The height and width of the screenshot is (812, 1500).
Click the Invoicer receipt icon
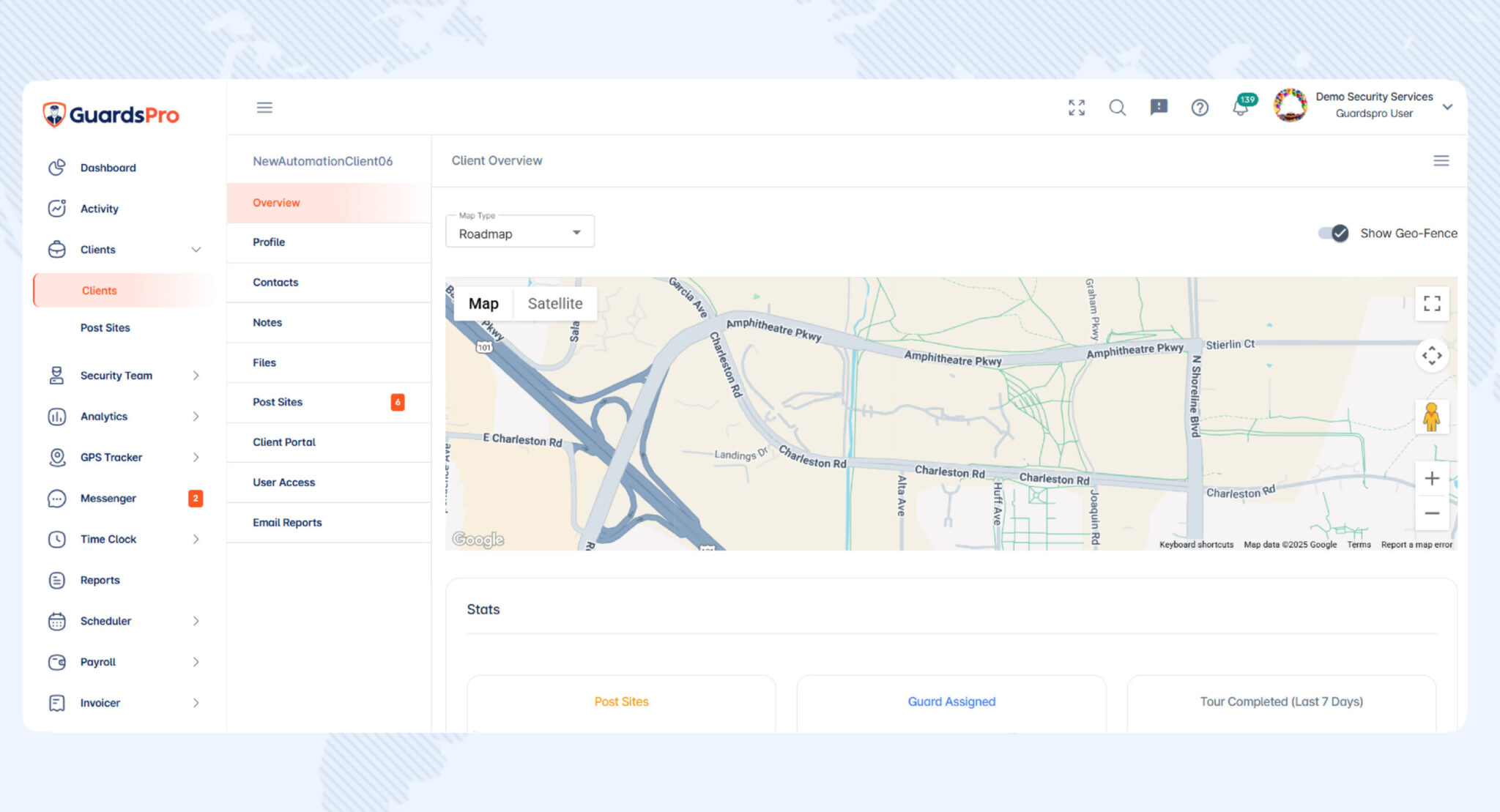[56, 704]
